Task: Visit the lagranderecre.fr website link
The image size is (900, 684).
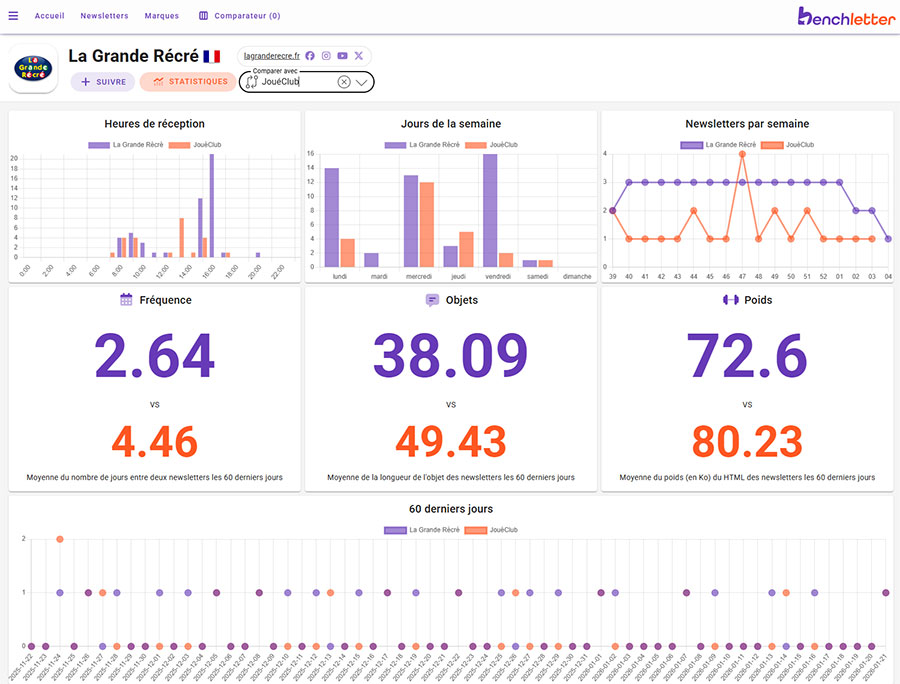Action: 271,56
